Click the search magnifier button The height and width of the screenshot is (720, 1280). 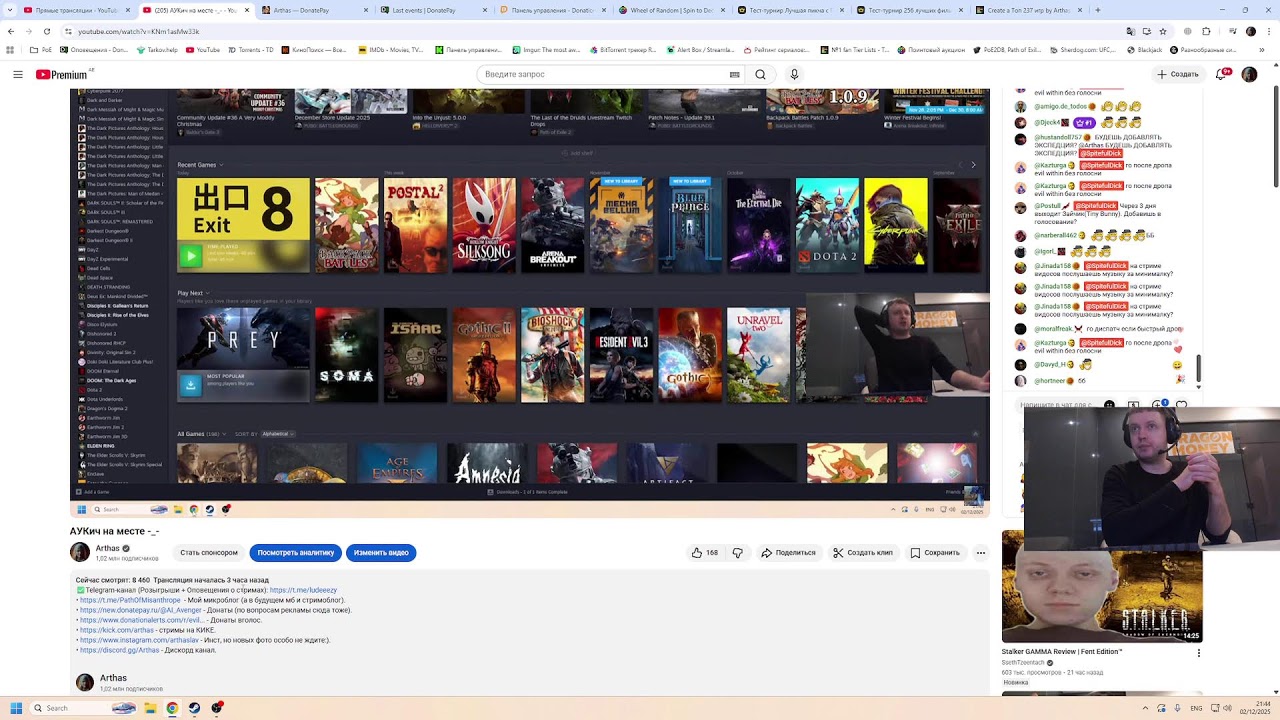coord(760,74)
